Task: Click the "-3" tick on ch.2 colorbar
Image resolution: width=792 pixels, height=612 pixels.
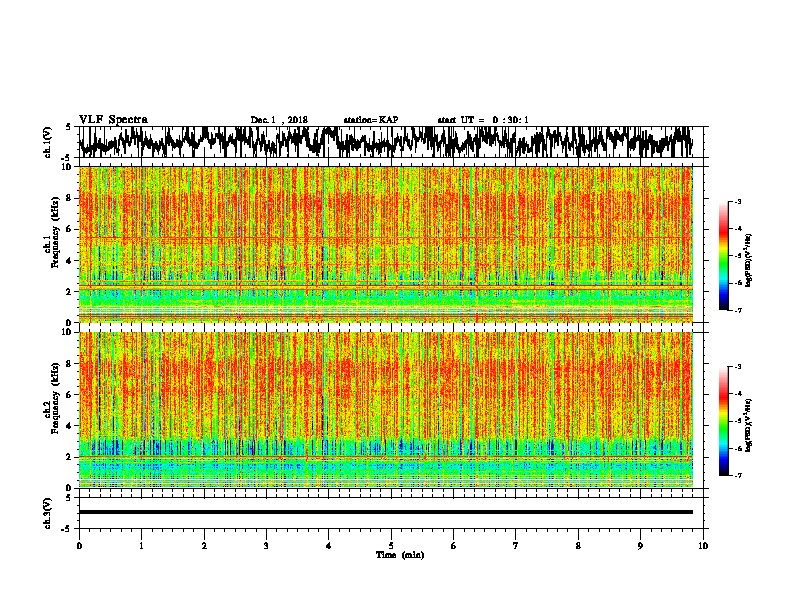Action: click(738, 367)
